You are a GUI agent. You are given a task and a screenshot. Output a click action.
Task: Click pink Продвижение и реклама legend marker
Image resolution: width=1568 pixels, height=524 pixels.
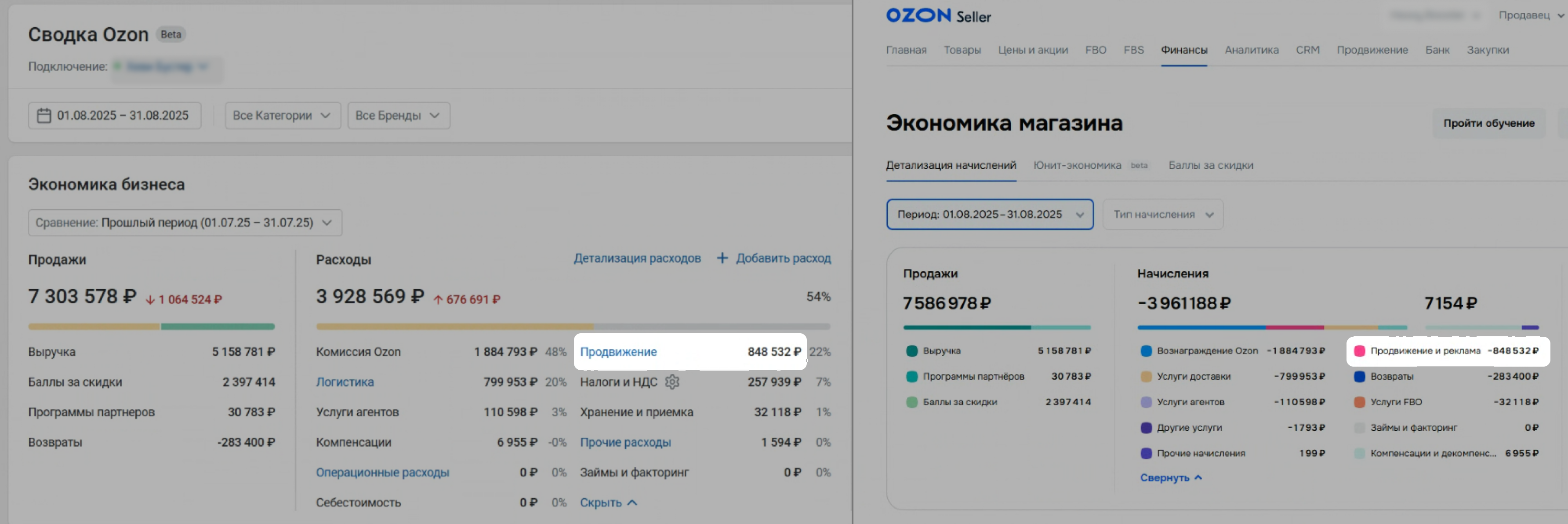(1359, 350)
